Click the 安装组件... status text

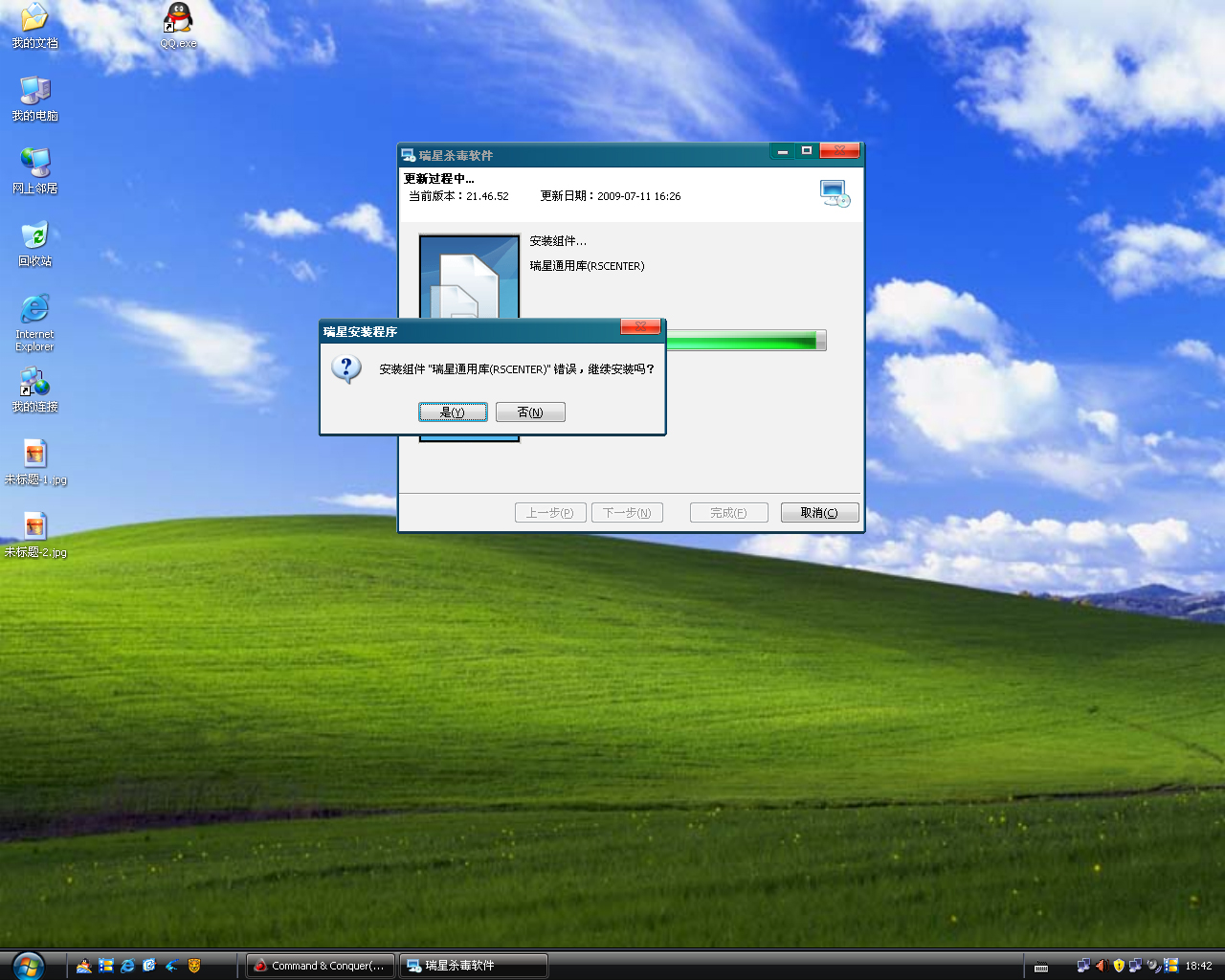(x=558, y=241)
